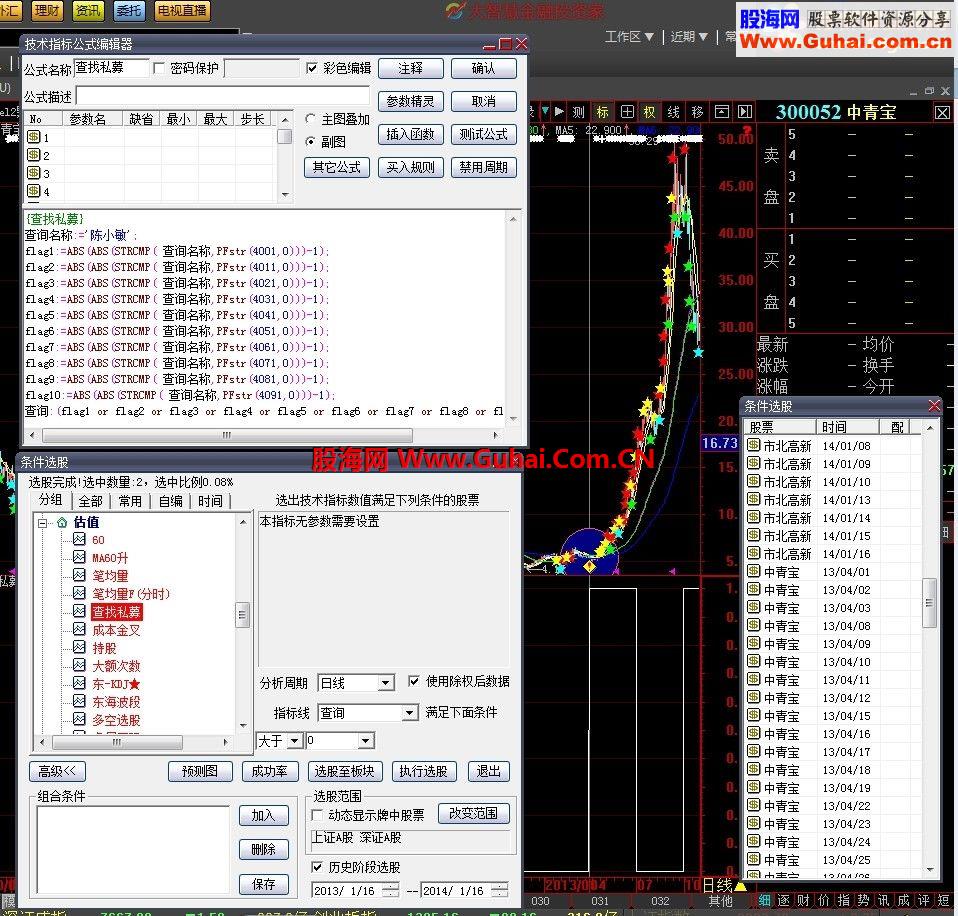Screen dimensions: 958x916
Task: Expand the 指标线 查询 combo box
Action: tap(409, 713)
